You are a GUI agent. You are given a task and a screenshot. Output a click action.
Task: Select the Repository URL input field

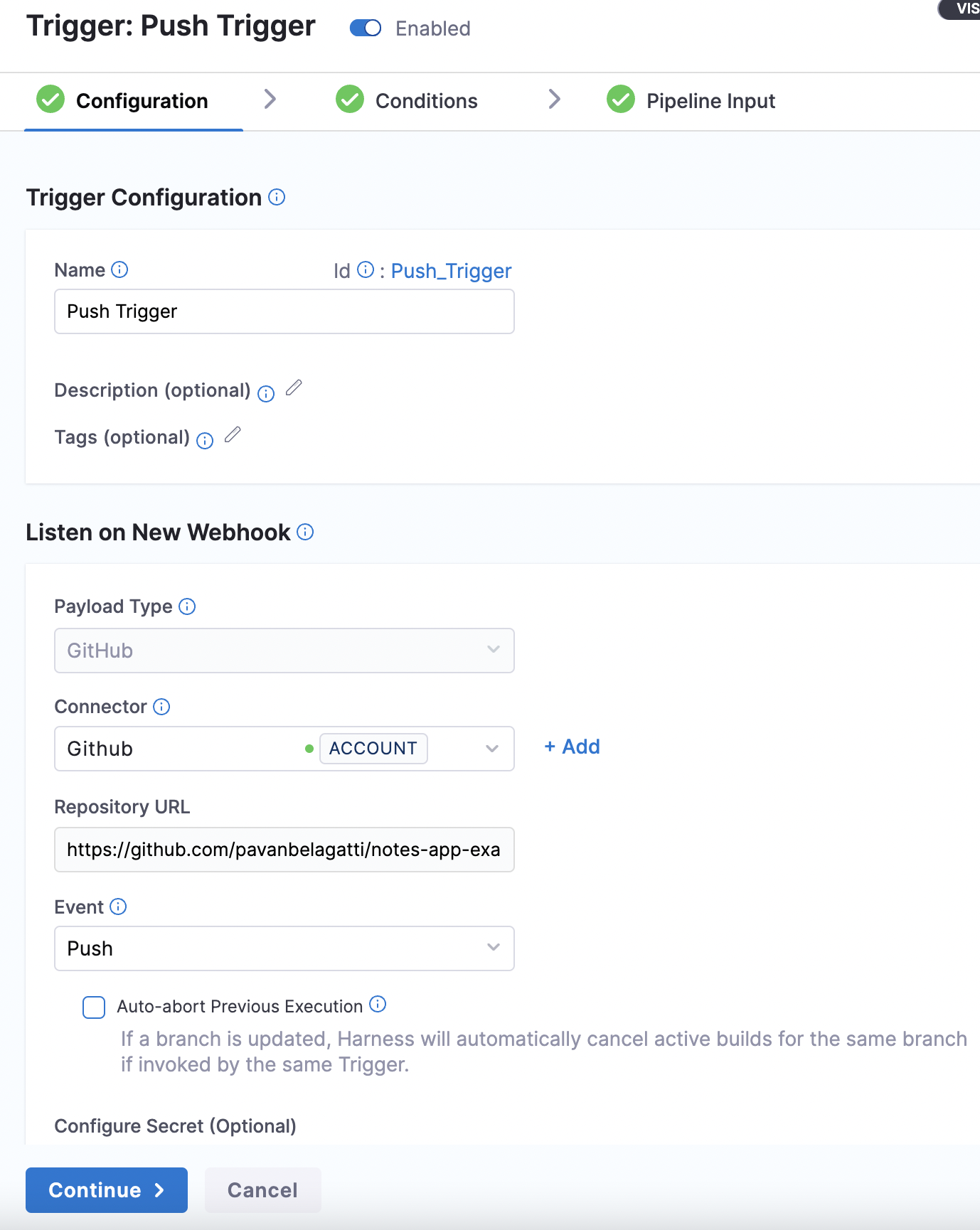pos(284,850)
